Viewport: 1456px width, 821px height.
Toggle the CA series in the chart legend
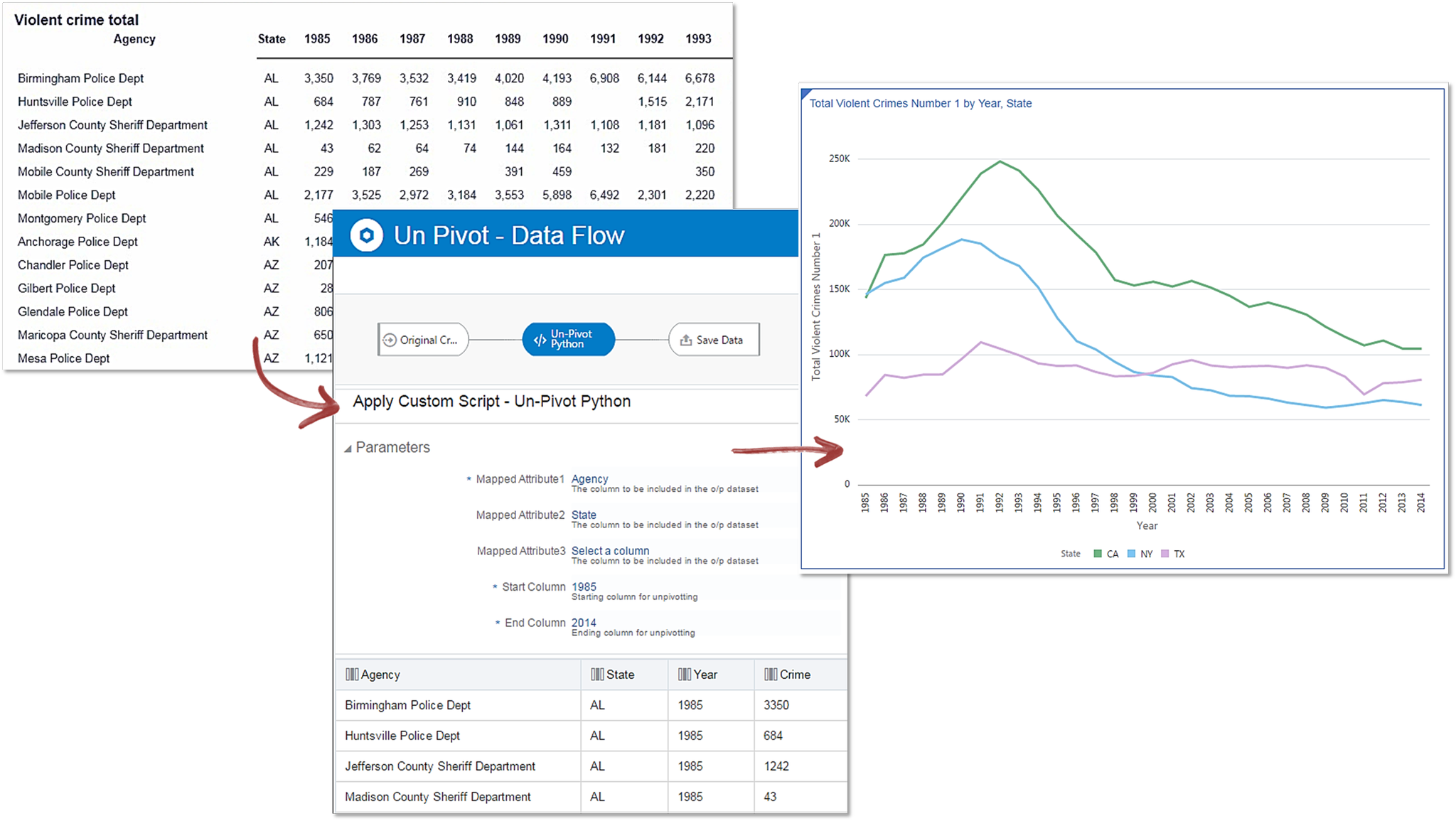pyautogui.click(x=1110, y=553)
